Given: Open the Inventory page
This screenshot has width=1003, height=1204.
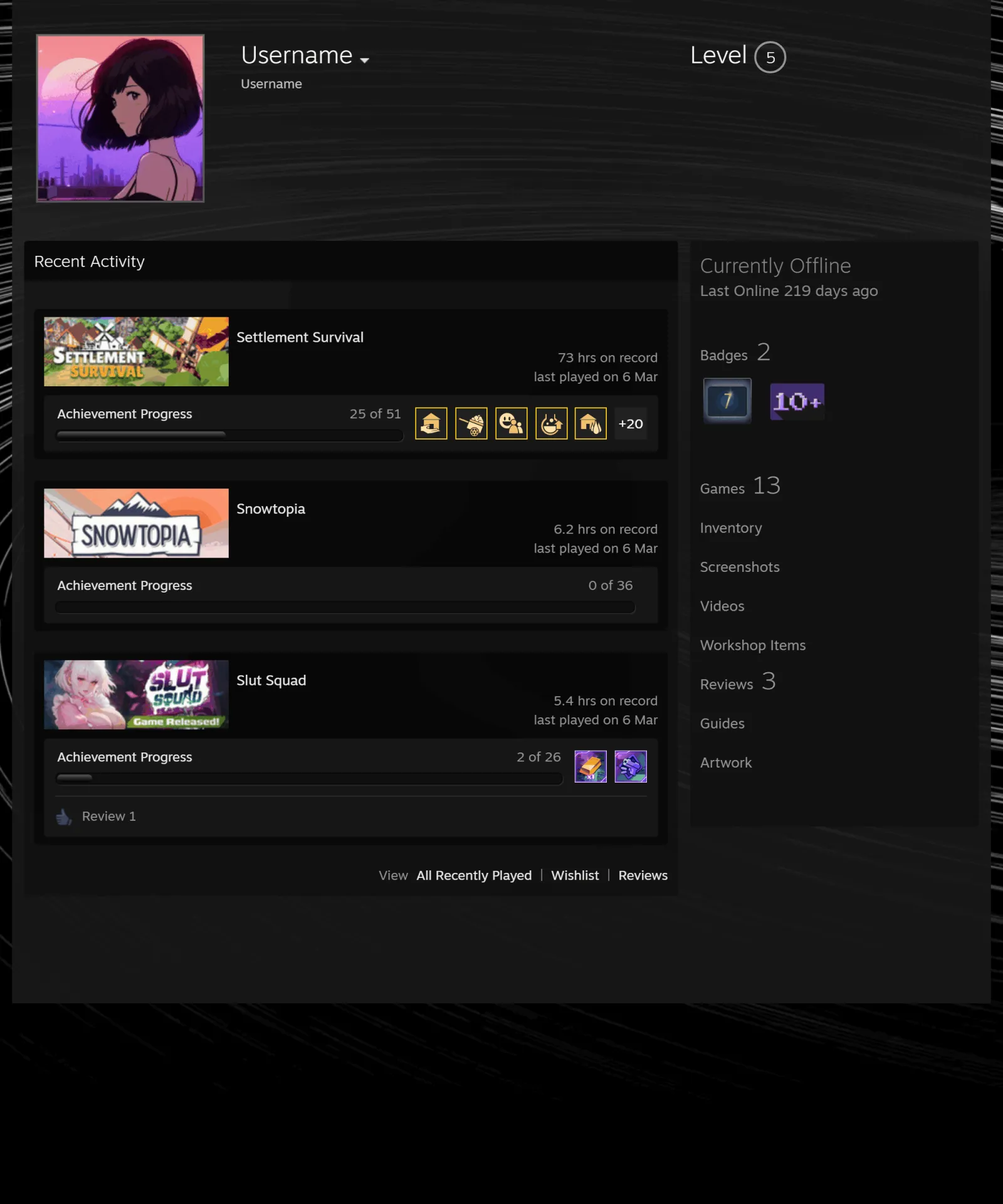Looking at the screenshot, I should pos(731,528).
